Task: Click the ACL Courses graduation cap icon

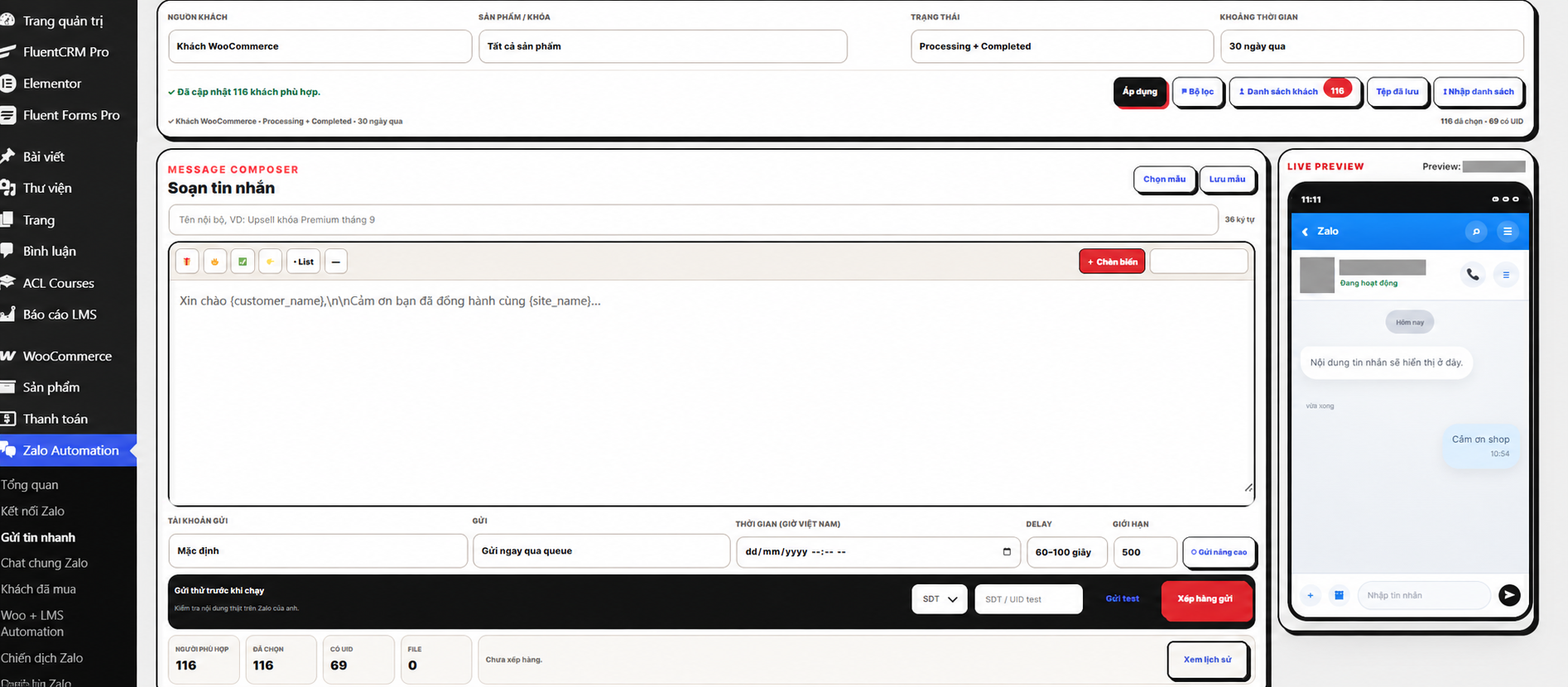Action: (x=8, y=282)
